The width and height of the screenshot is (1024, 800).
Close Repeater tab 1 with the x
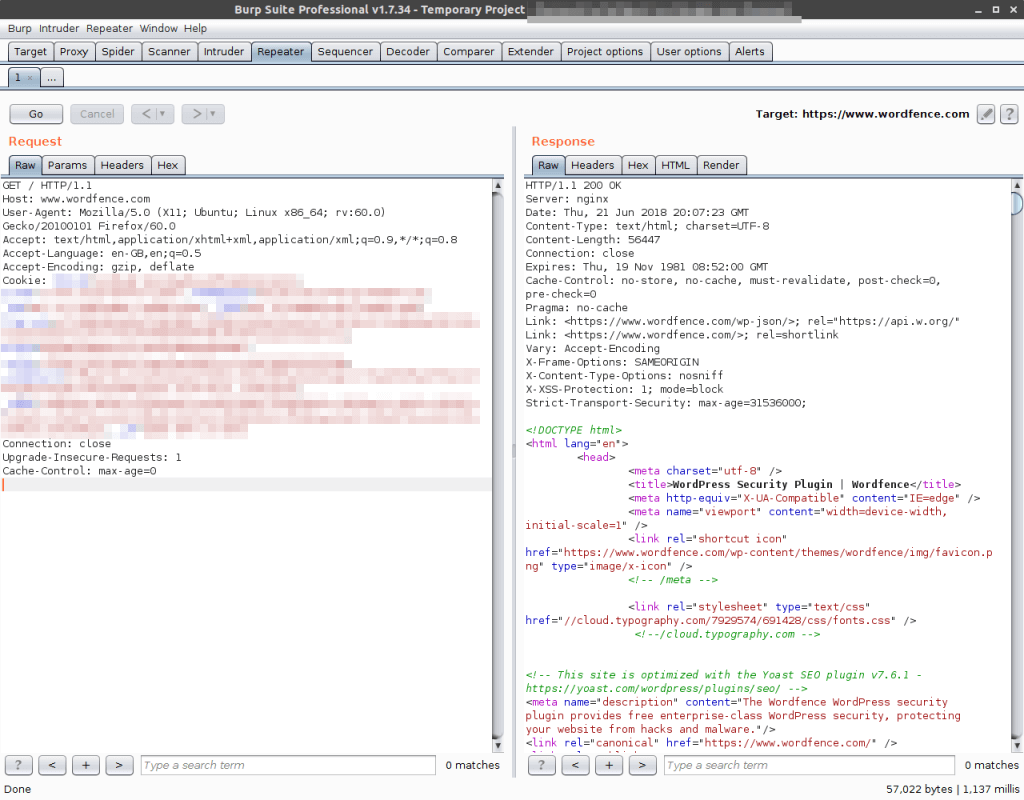tap(30, 78)
